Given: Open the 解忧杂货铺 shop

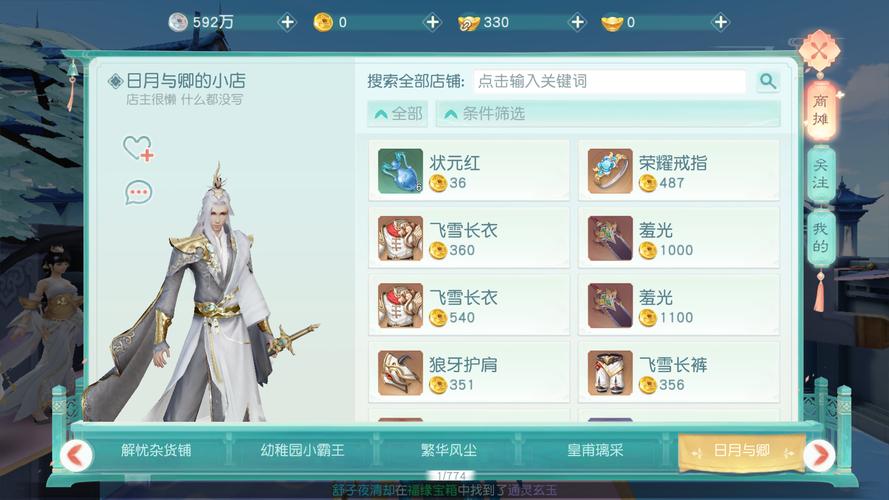Looking at the screenshot, I should 156,450.
